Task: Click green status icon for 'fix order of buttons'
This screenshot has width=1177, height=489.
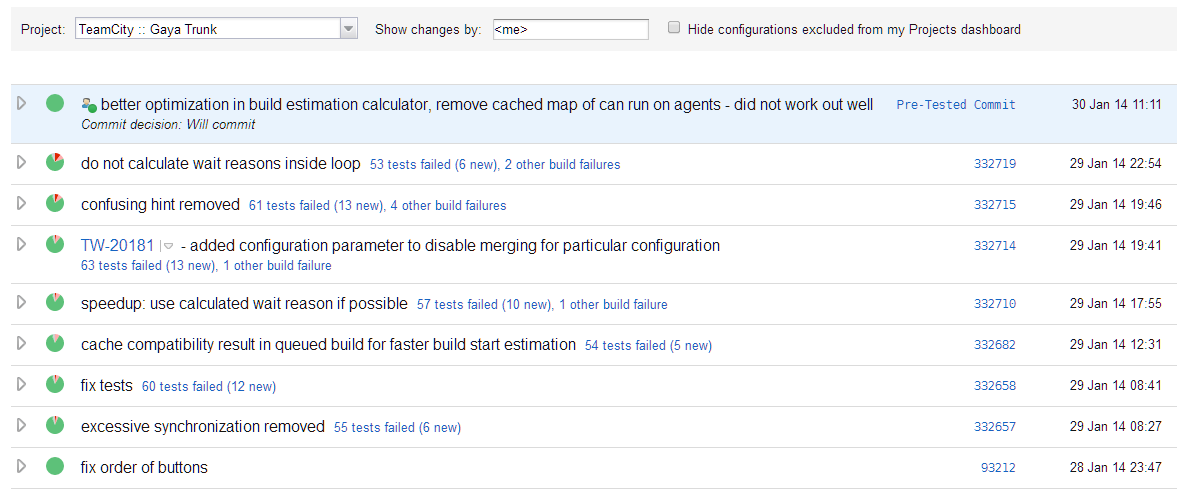Action: click(x=55, y=466)
